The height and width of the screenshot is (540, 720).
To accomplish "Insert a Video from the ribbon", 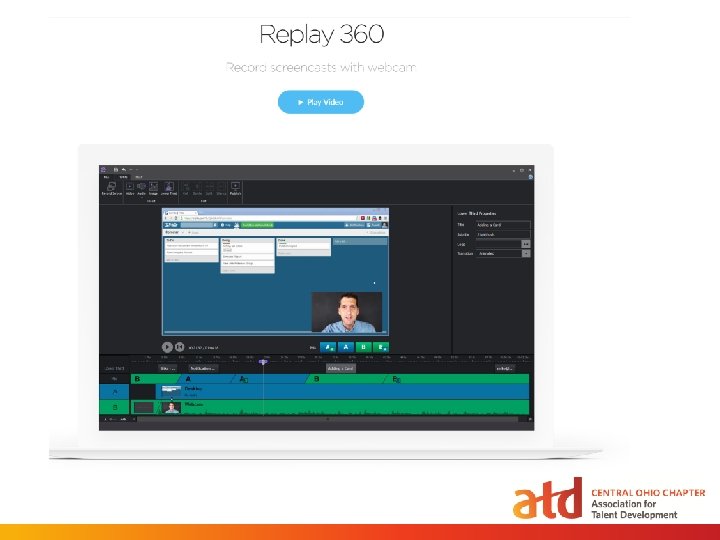I will pyautogui.click(x=130, y=189).
